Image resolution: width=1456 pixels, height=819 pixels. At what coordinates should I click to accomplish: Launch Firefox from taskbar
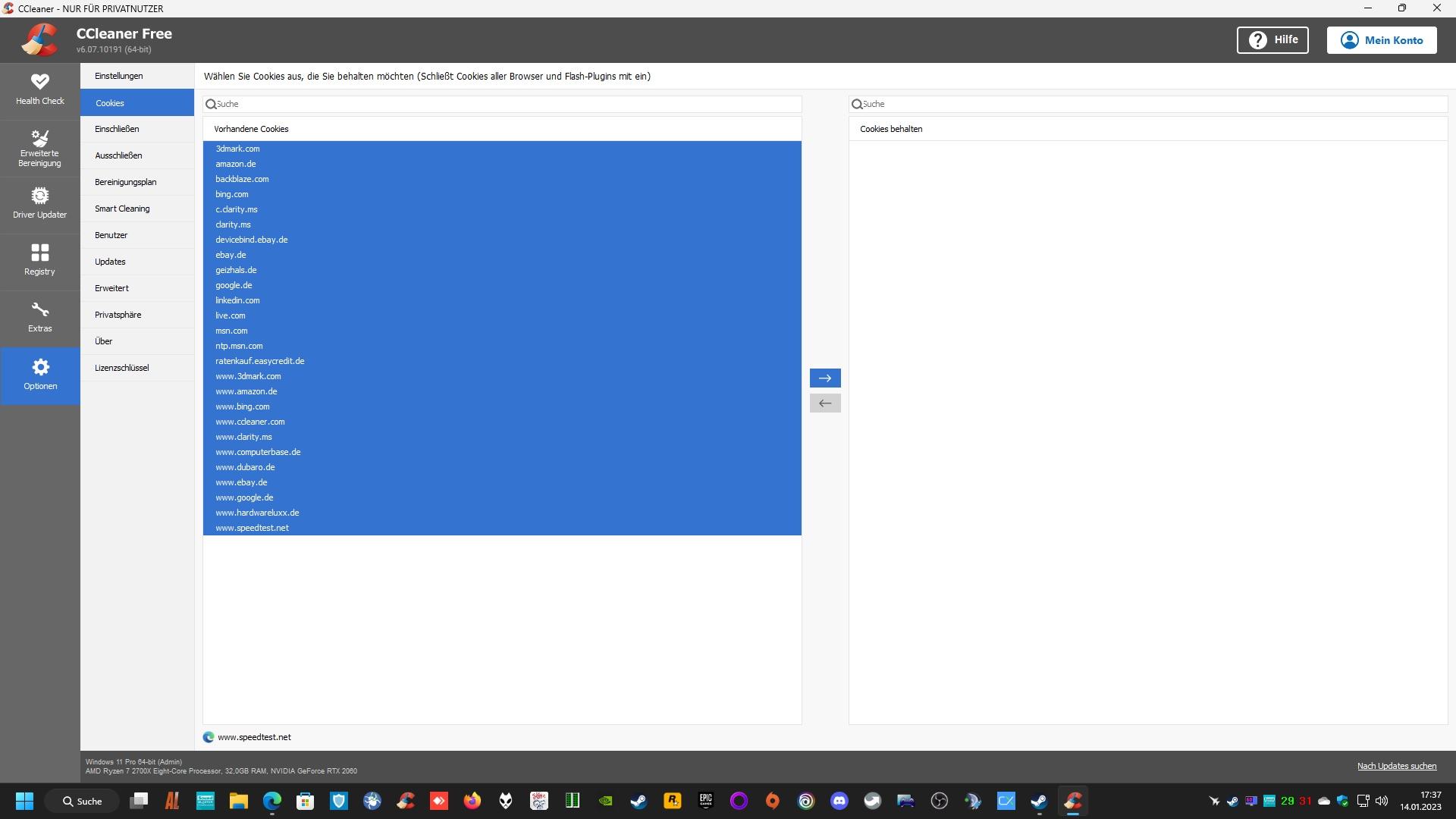472,801
